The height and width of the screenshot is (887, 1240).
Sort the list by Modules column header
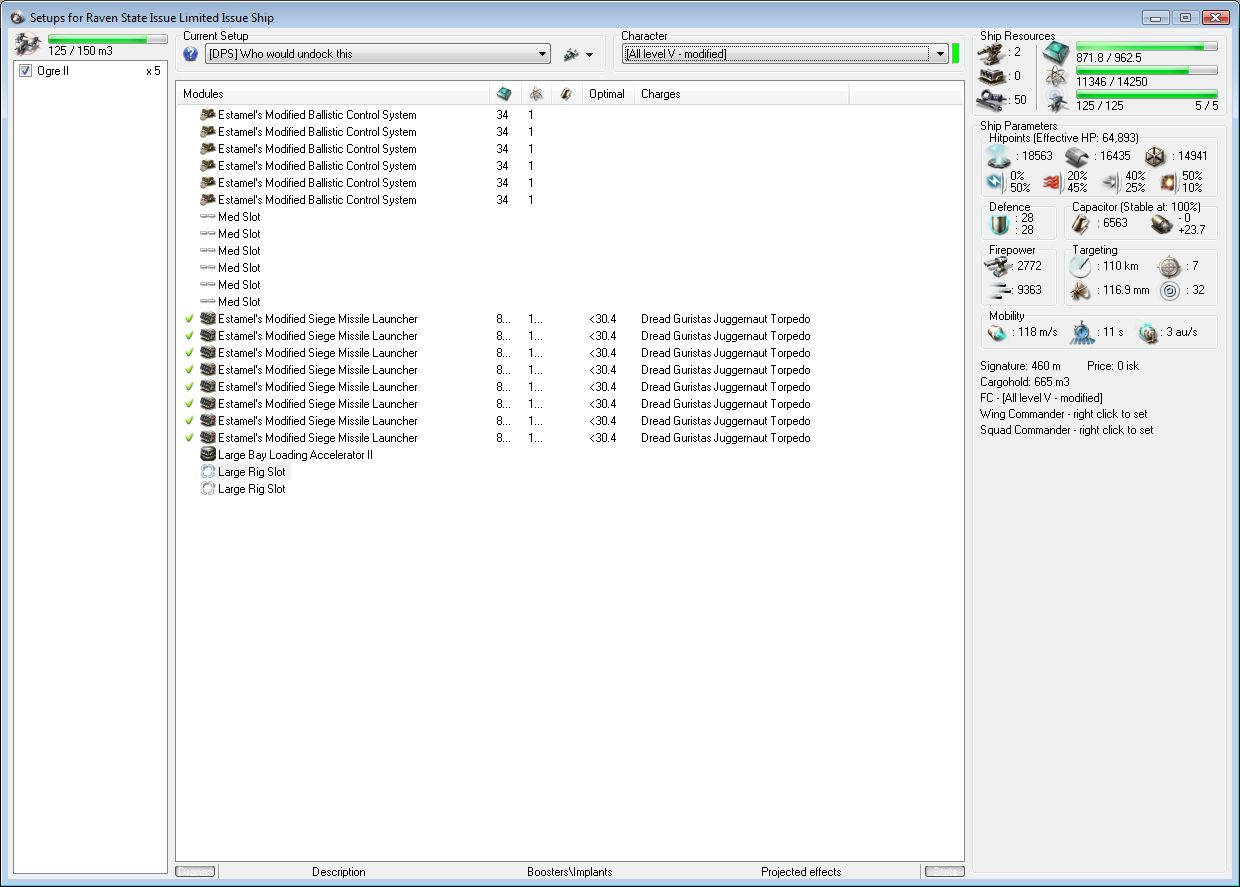pyautogui.click(x=333, y=94)
